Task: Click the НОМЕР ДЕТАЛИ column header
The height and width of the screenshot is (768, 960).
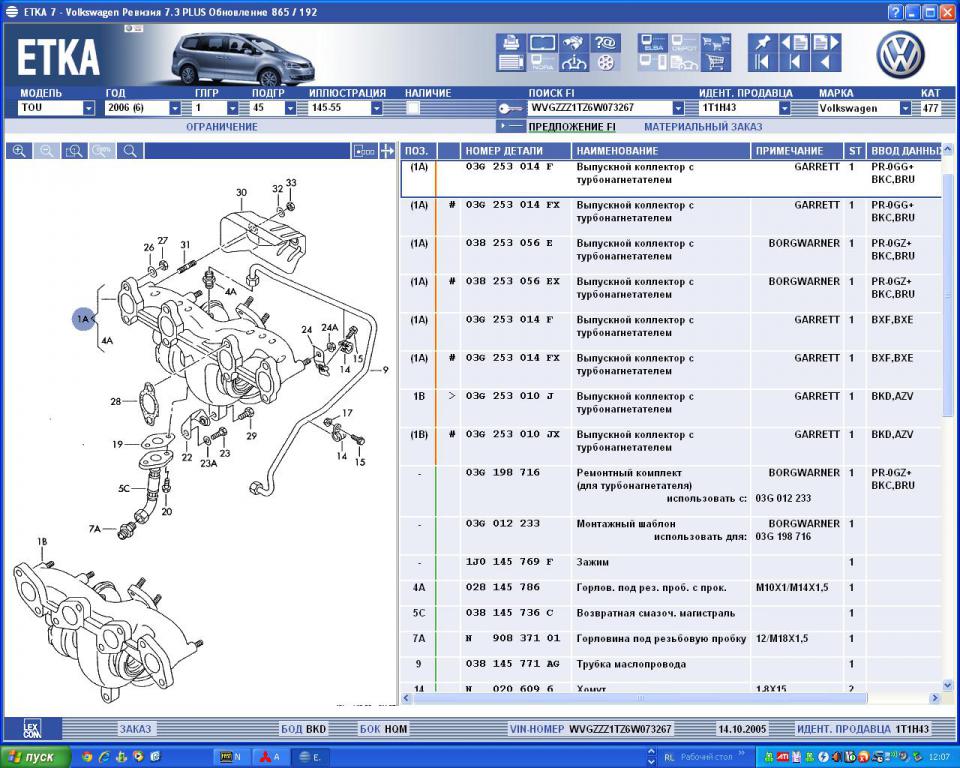Action: [x=516, y=151]
